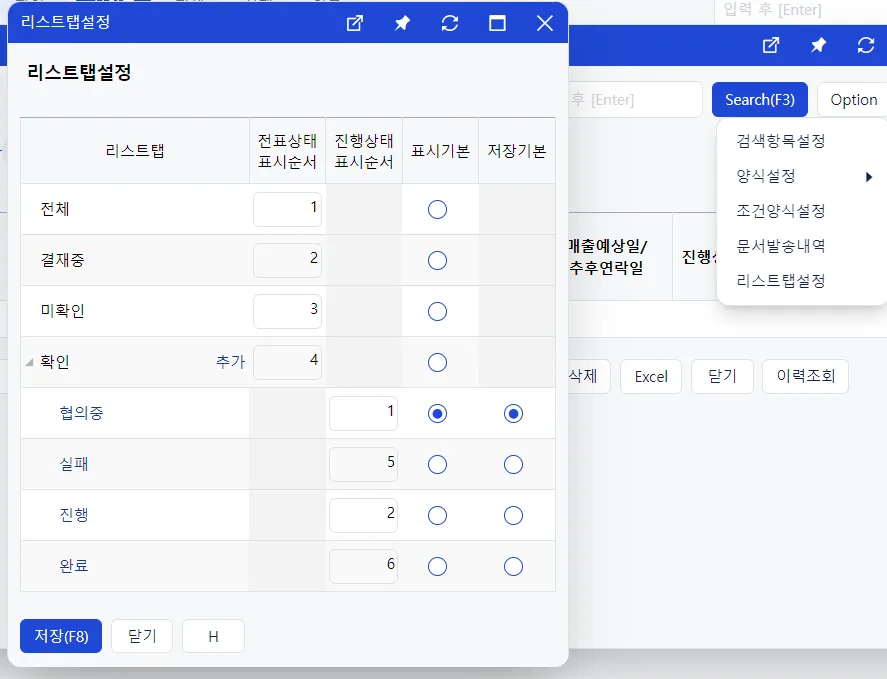Close the 리스트탭설정 dialog with X
Image resolution: width=887 pixels, height=679 pixels.
[x=545, y=23]
